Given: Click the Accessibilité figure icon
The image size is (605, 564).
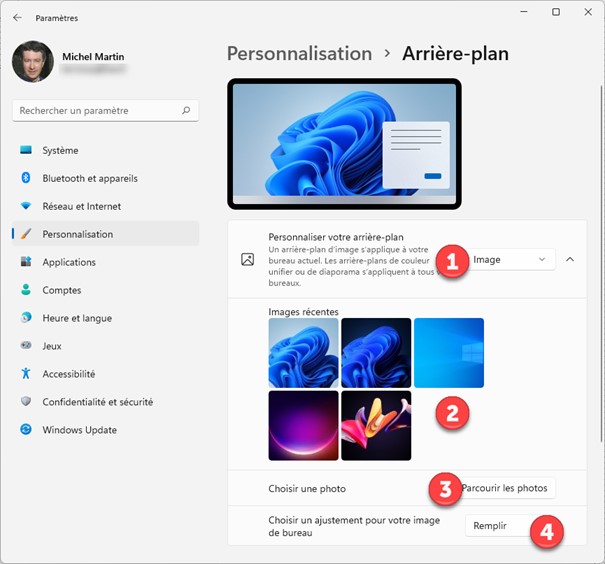Looking at the screenshot, I should pos(26,373).
